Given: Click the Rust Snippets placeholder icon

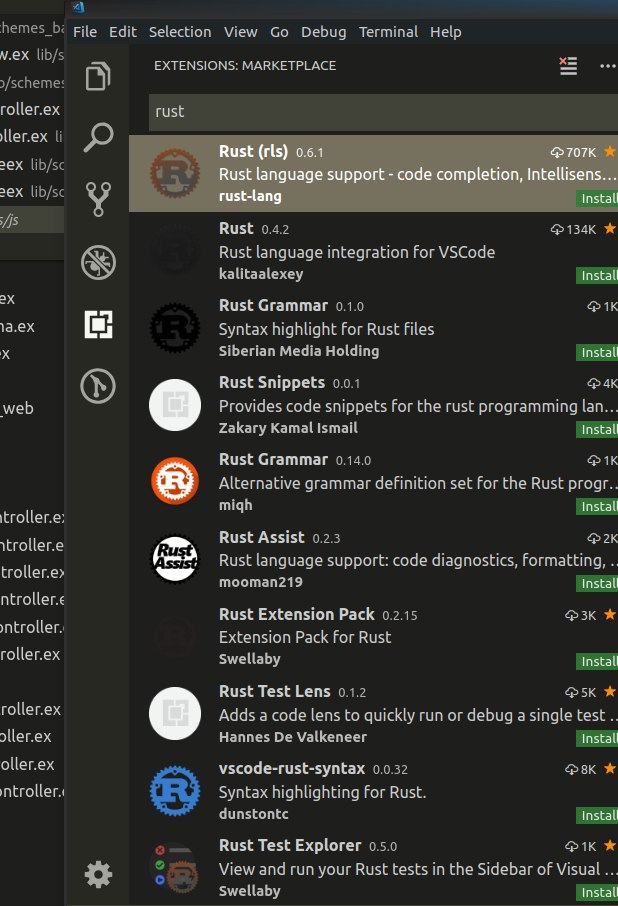Looking at the screenshot, I should point(175,405).
